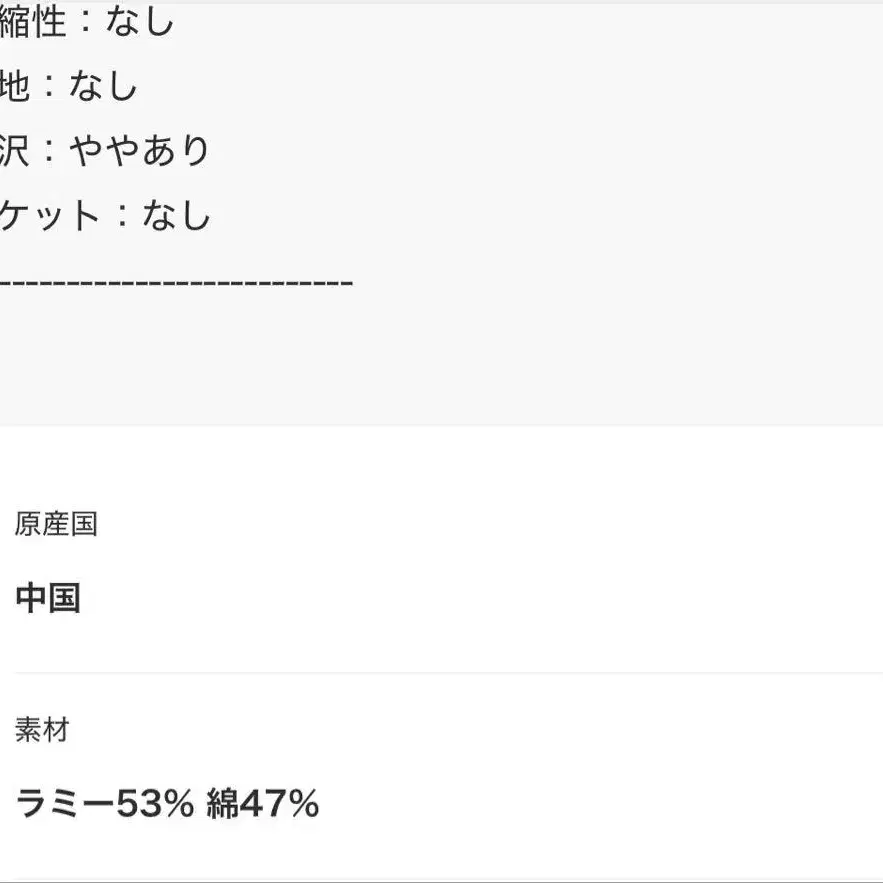Click なし next to 縮性
883x883 pixels.
tap(141, 22)
